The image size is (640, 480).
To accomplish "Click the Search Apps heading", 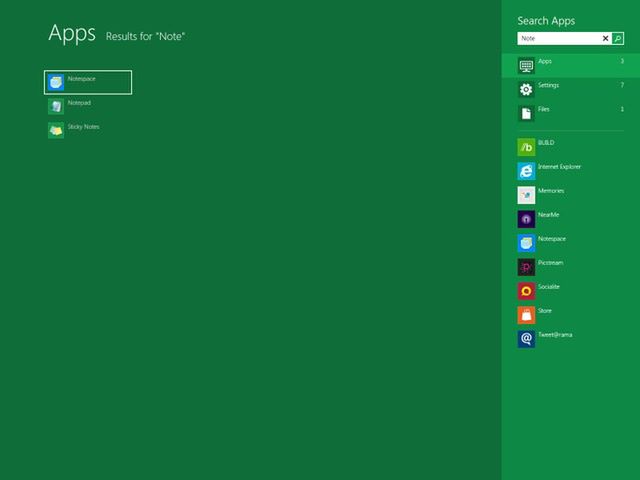I will (x=546, y=21).
